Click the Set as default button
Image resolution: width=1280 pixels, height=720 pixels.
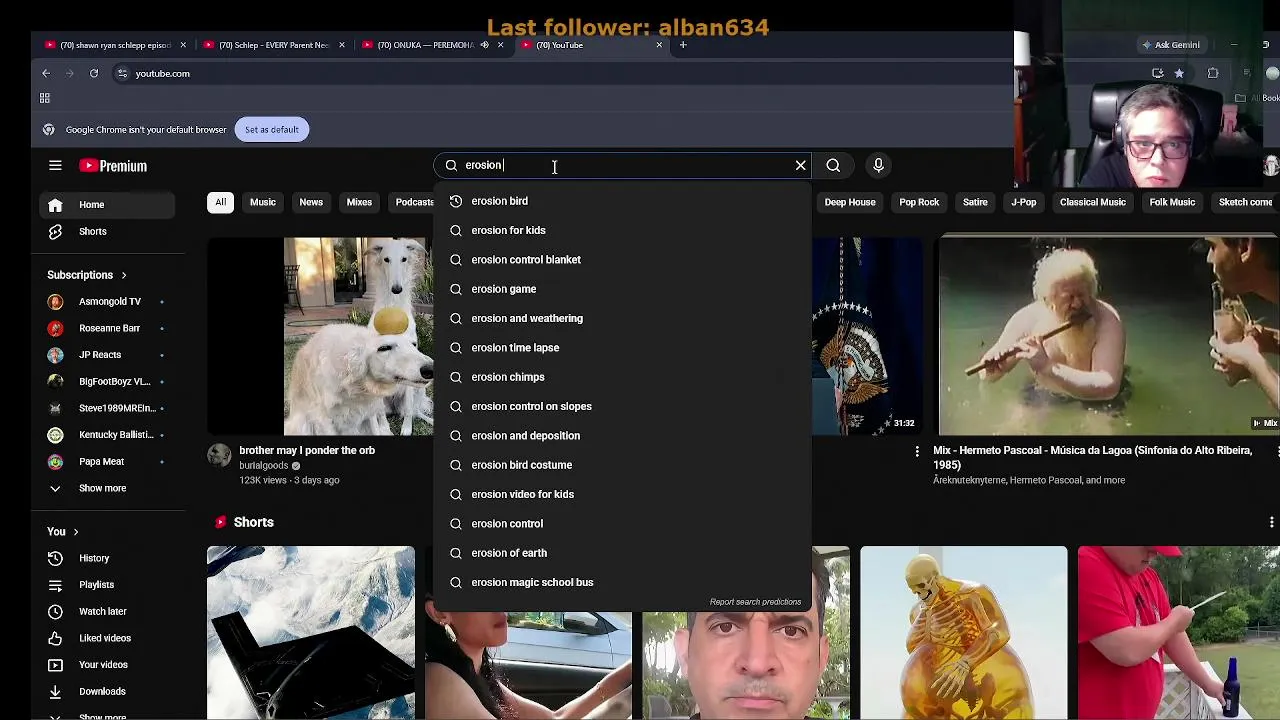271,130
